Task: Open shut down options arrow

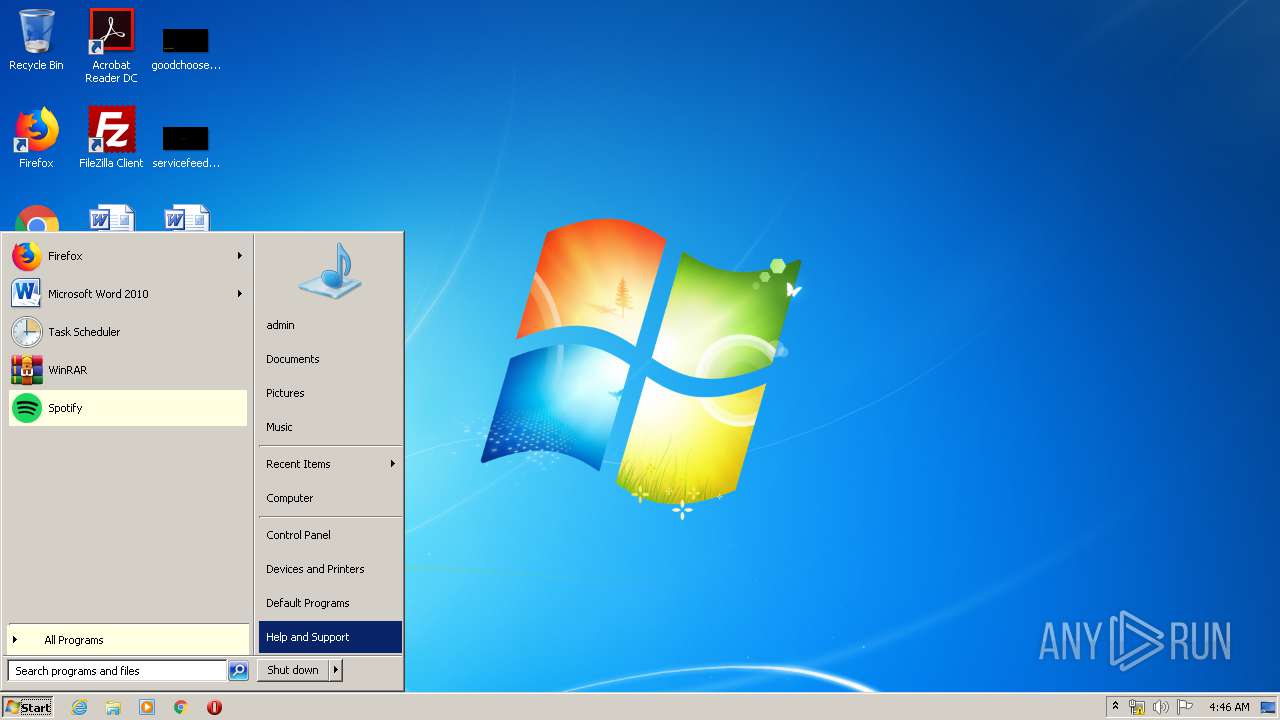Action: 336,670
